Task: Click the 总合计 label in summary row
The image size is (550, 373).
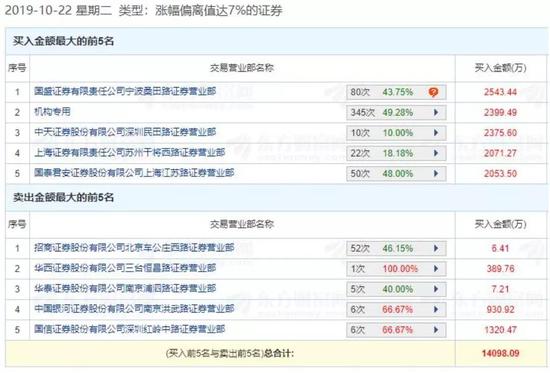Action: pos(279,353)
